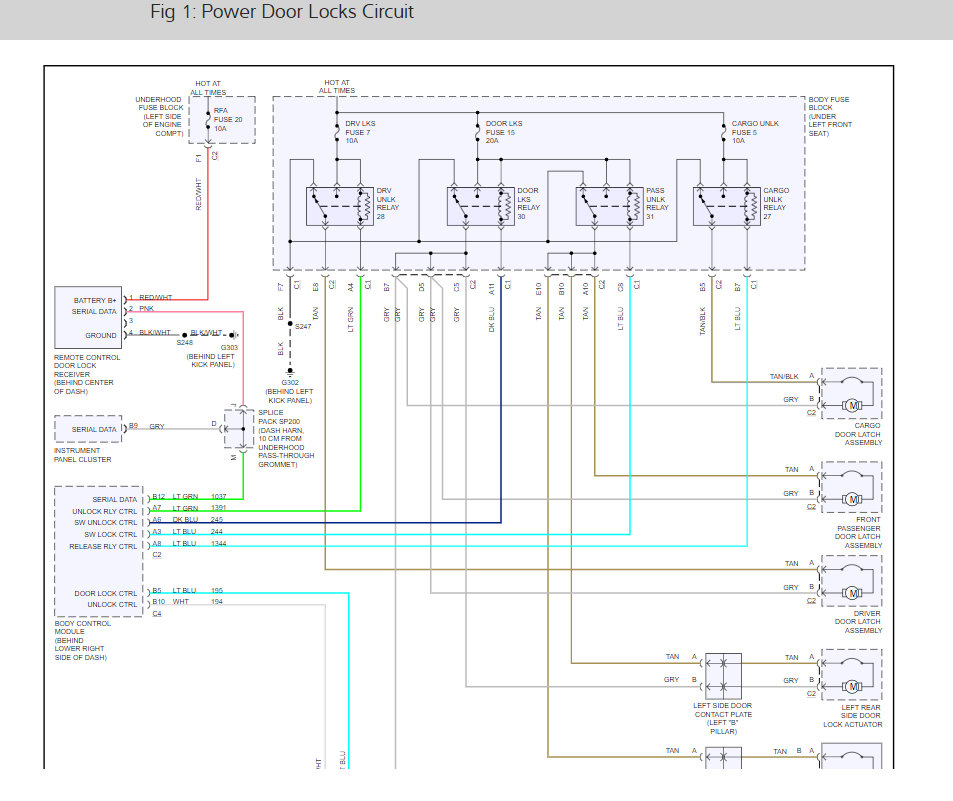Click wire circuit number 245

(x=217, y=520)
